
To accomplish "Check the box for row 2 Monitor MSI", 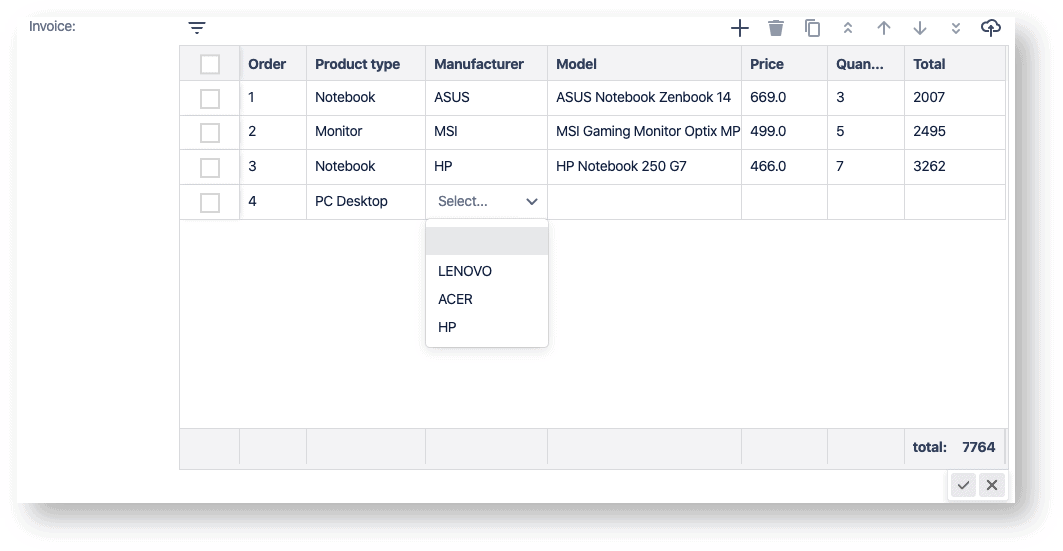I will pyautogui.click(x=210, y=132).
